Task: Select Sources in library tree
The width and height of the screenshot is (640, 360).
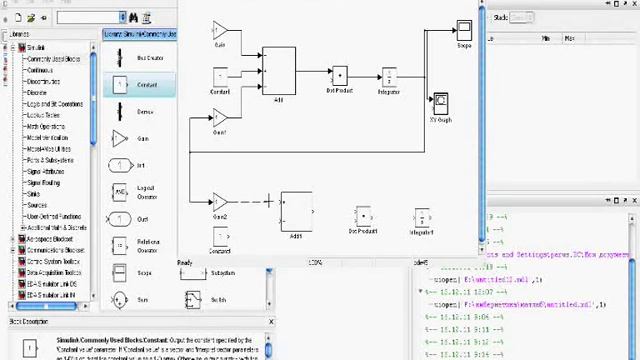Action: tap(37, 205)
